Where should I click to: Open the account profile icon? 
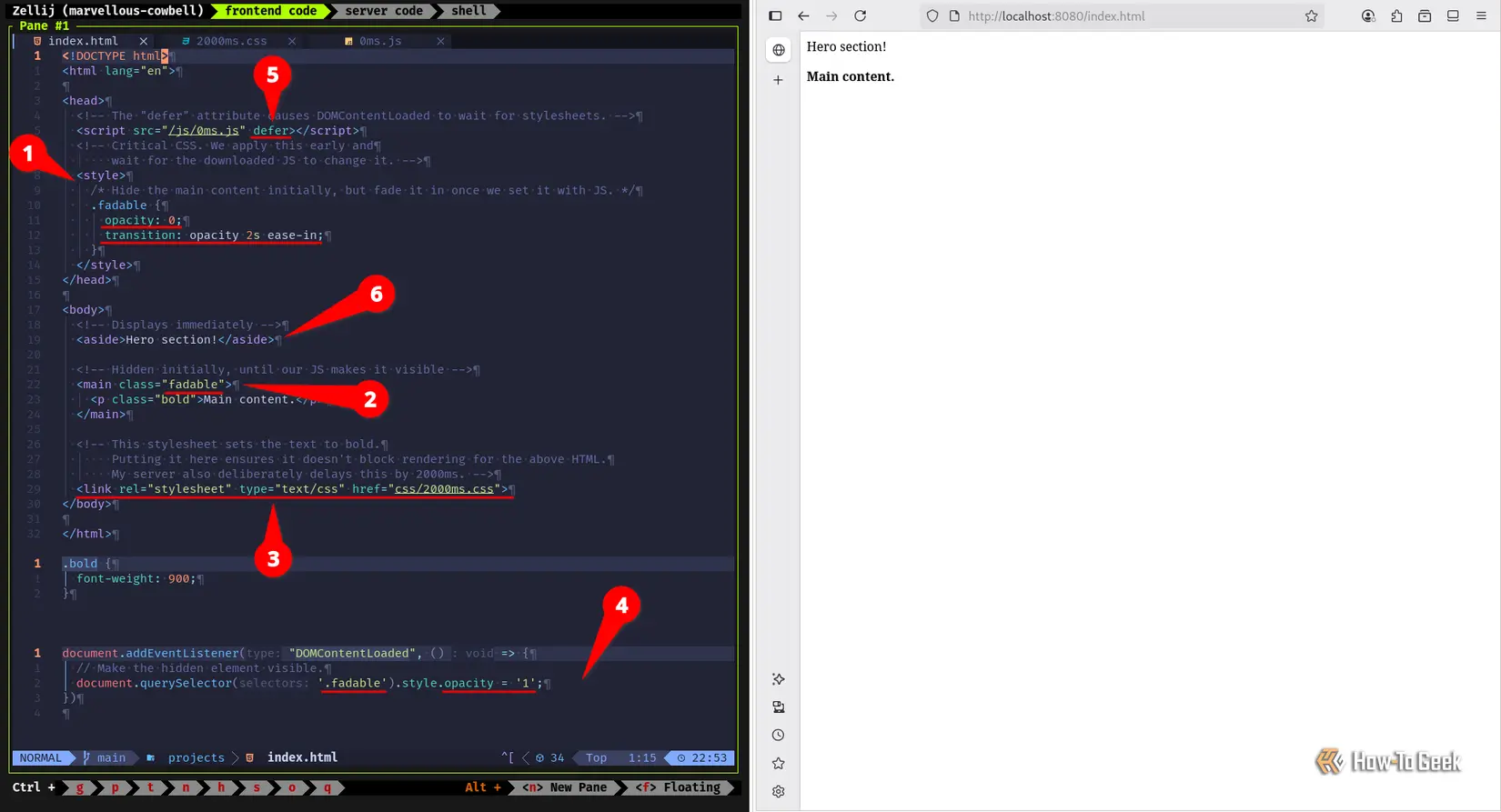coord(1368,16)
